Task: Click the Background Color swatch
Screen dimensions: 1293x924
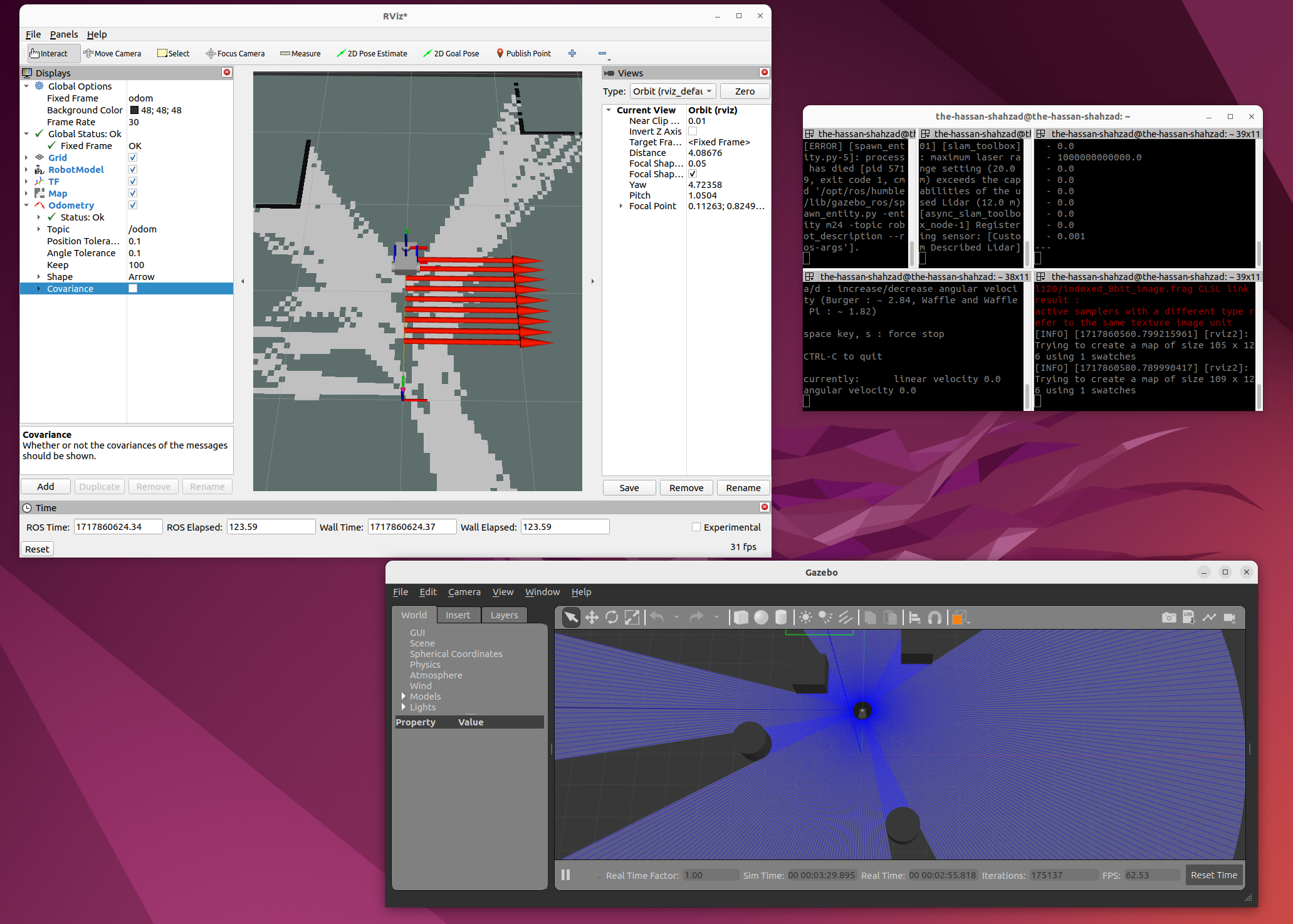Action: 134,110
